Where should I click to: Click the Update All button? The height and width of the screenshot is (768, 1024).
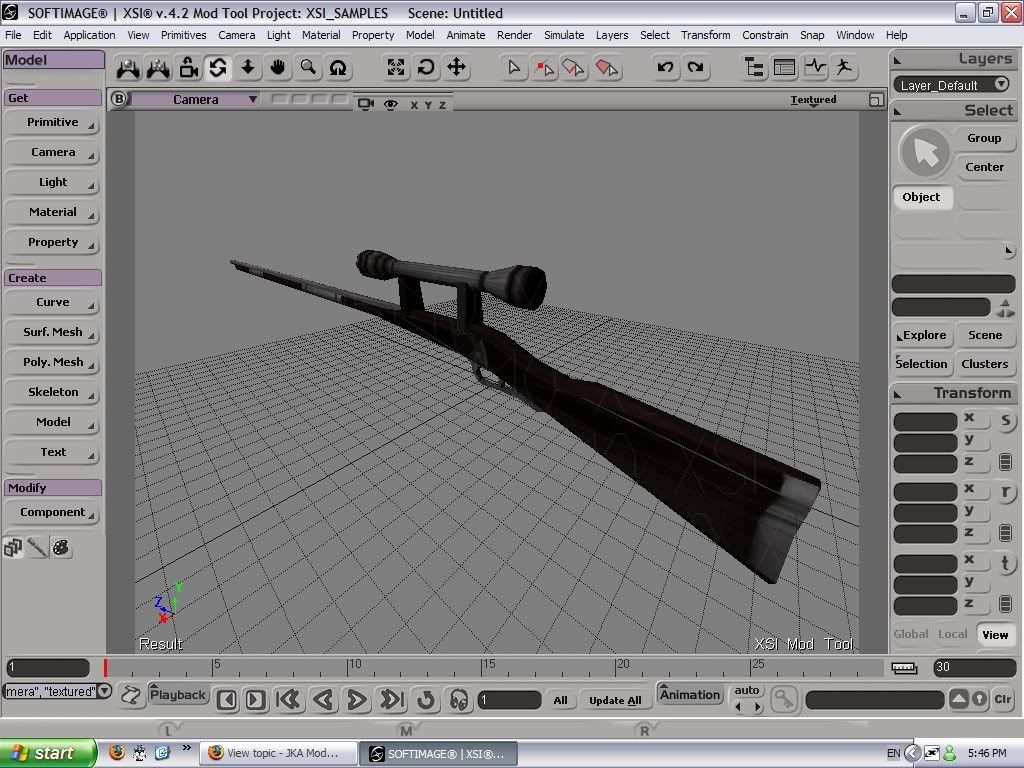click(x=615, y=700)
